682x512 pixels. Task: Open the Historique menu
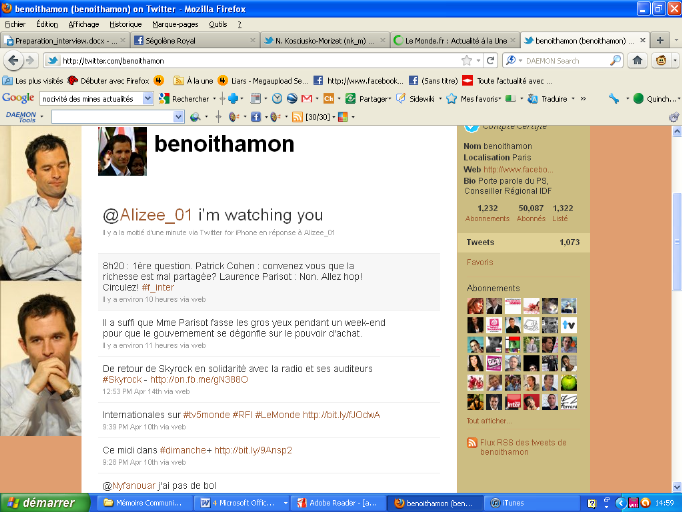click(x=125, y=24)
